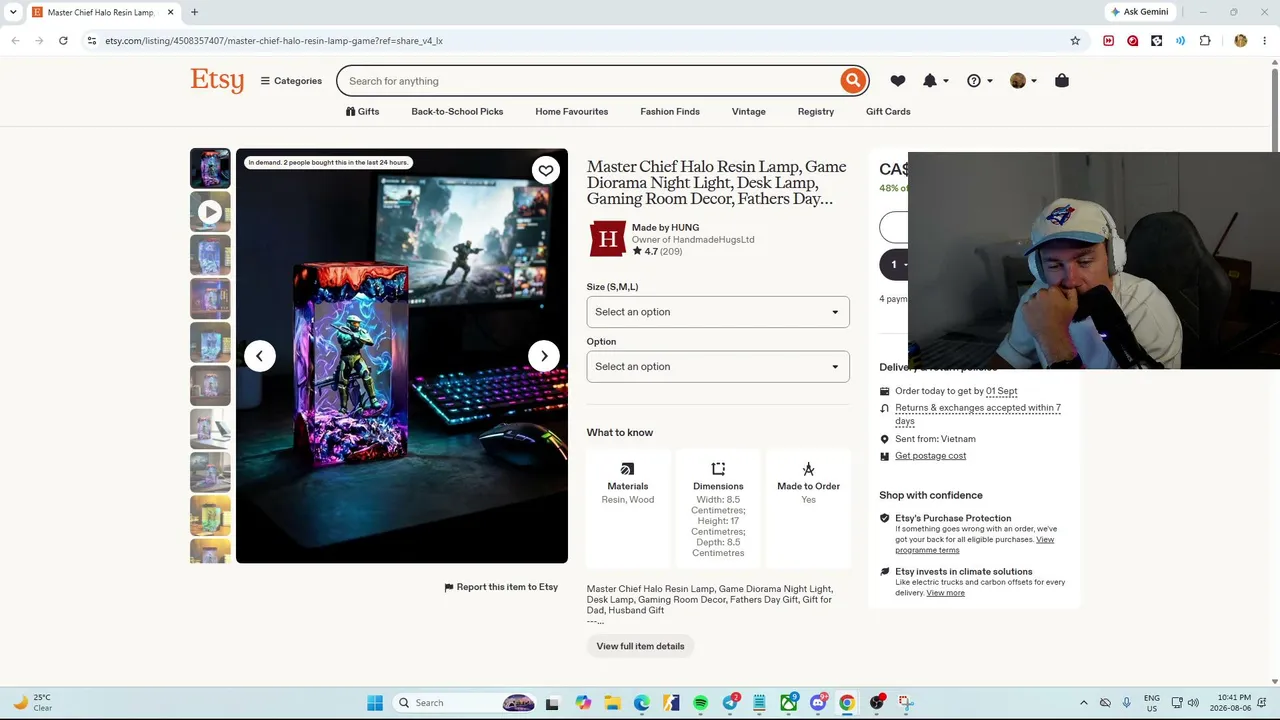Go to the Etsy home logo
Image resolution: width=1280 pixels, height=720 pixels.
tap(217, 80)
